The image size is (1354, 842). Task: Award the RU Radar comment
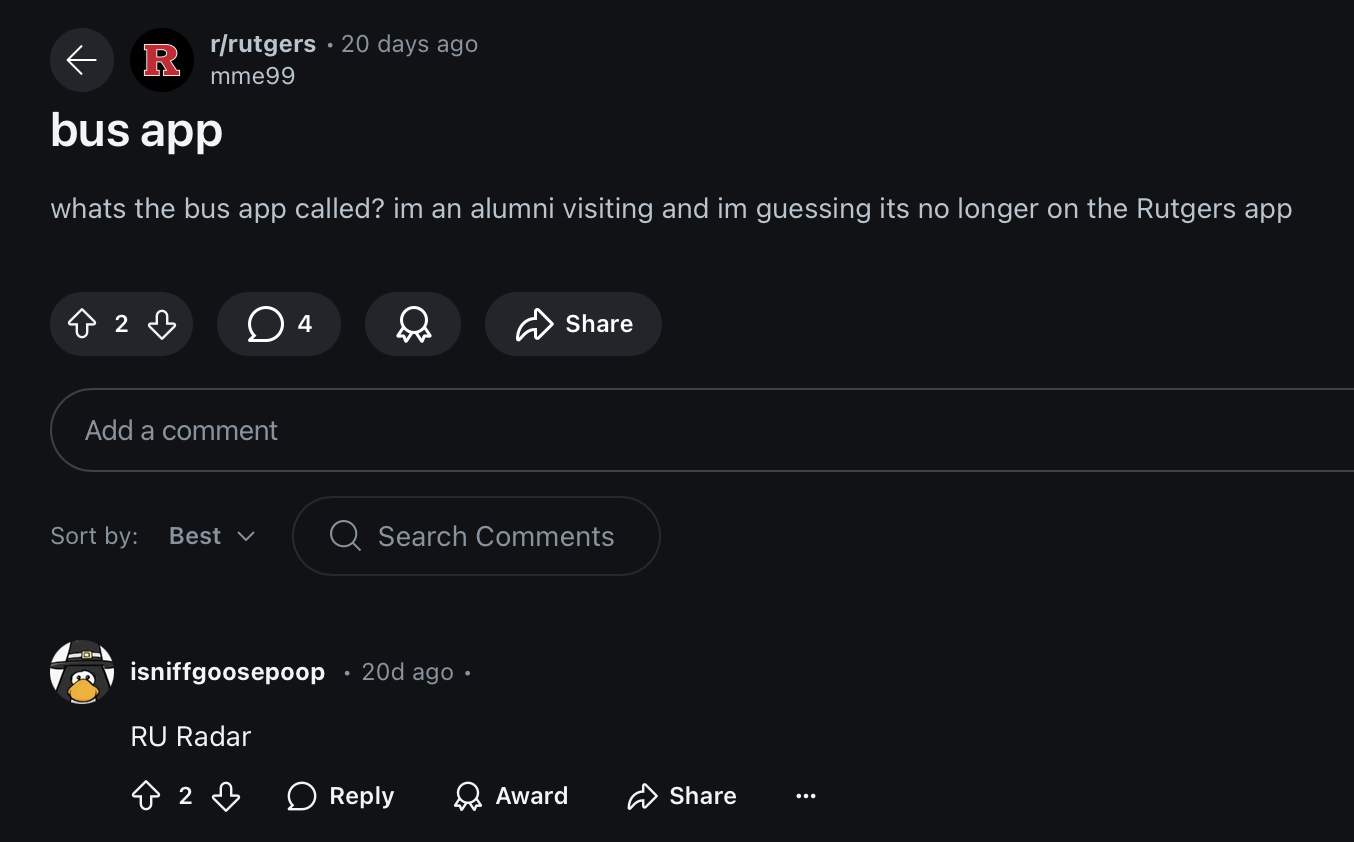[511, 796]
